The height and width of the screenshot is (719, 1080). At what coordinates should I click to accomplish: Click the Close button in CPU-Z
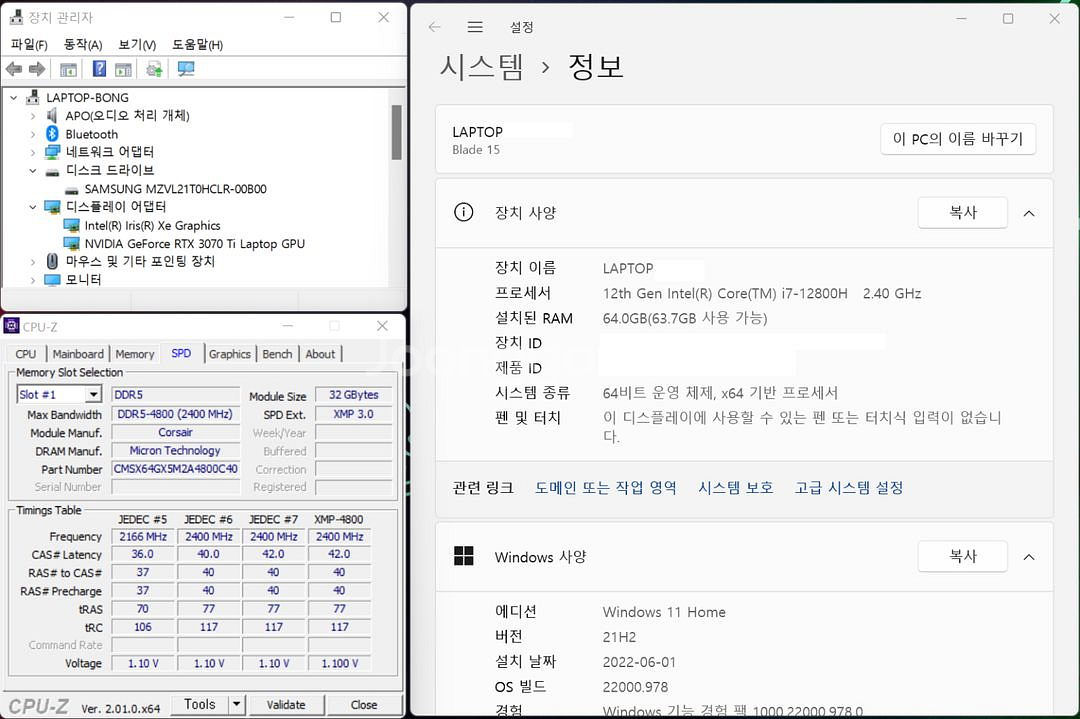click(364, 705)
